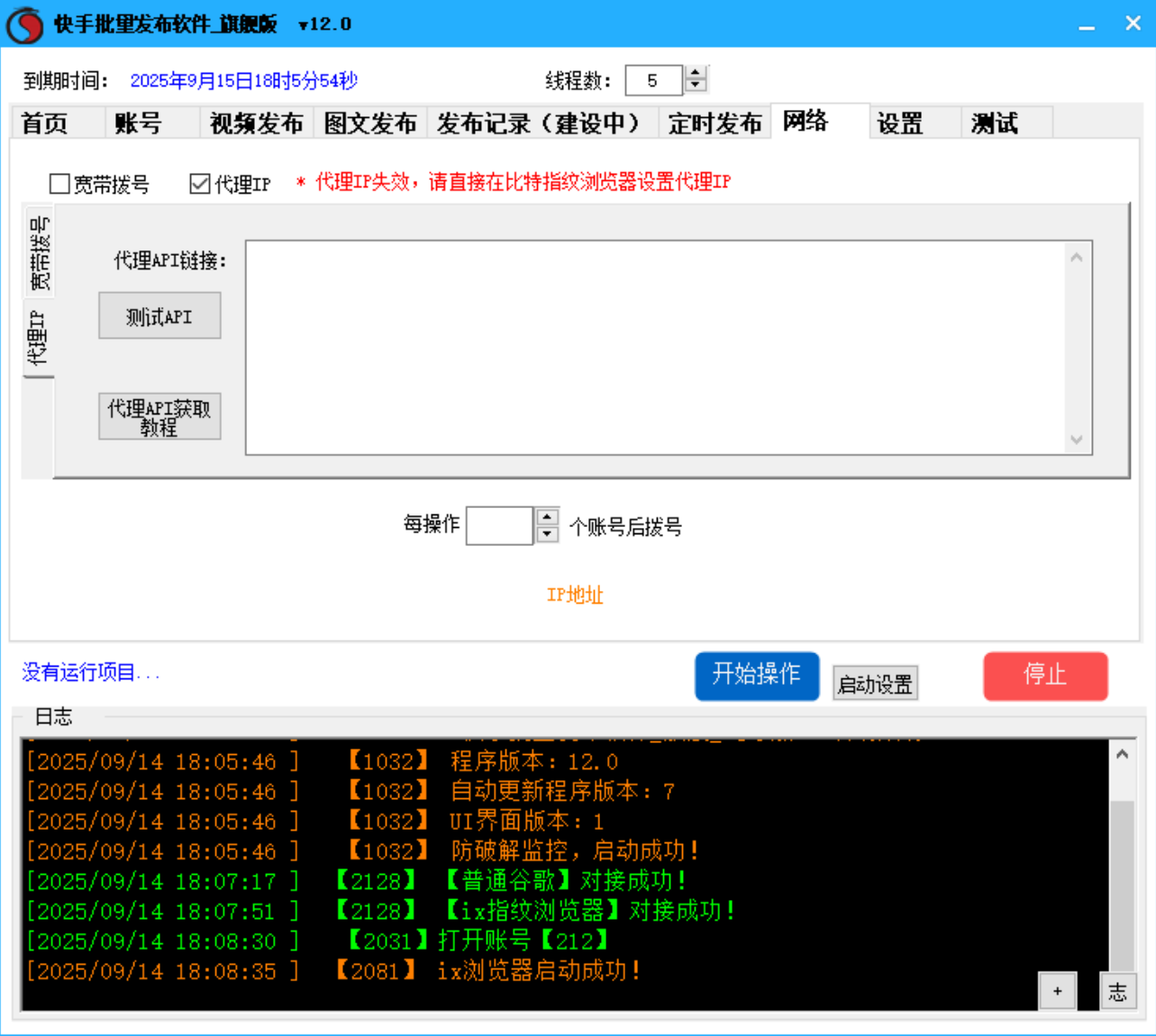
Task: Enable the 宽带拨号 checkbox
Action: [x=59, y=183]
